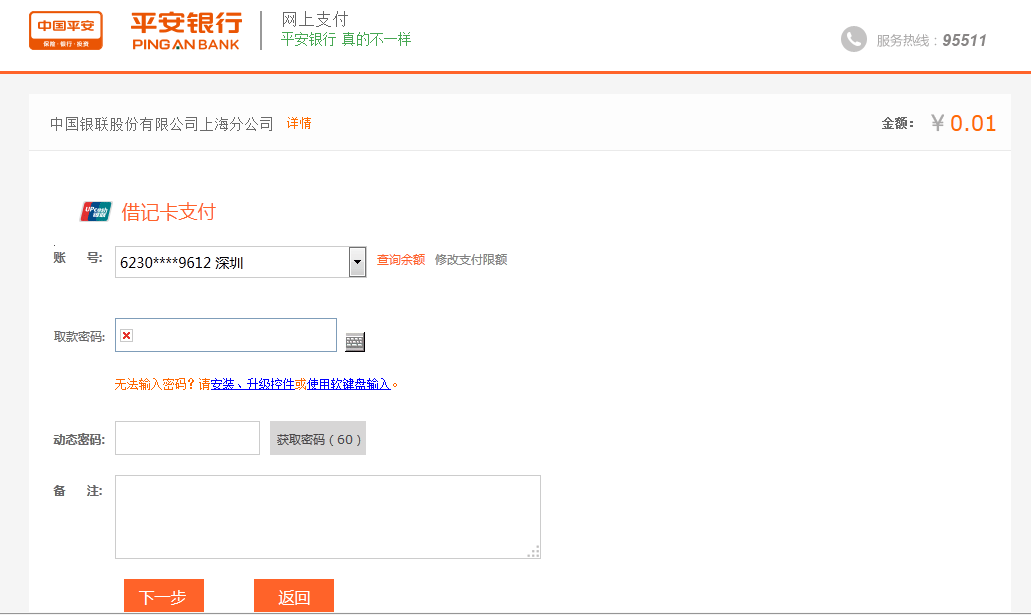Screen dimensions: 1031x615
Task: Click the 取款密码 field label
Action: coord(79,337)
